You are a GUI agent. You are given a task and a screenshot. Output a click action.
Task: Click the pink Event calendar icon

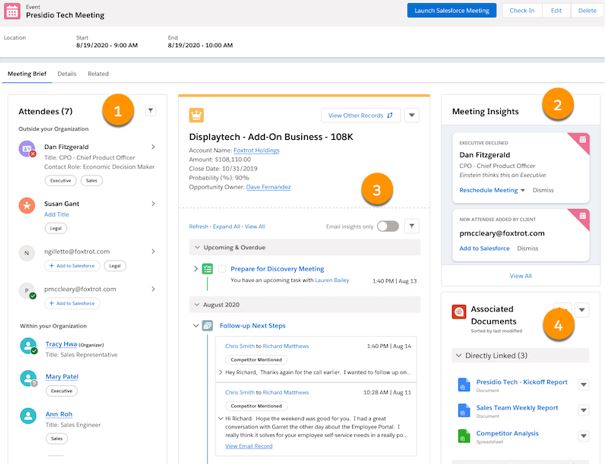tap(12, 11)
